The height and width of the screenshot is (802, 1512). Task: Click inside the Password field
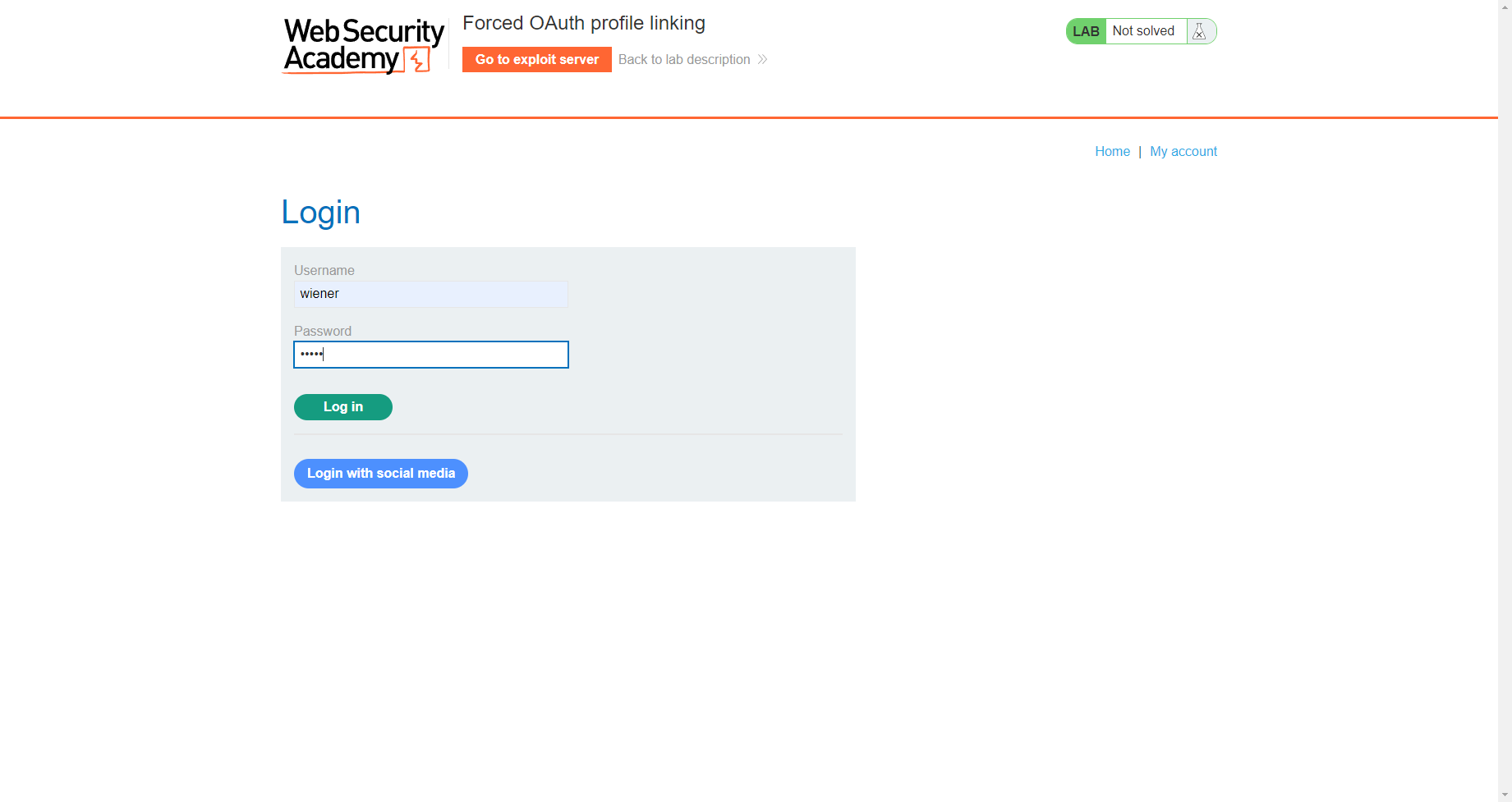pos(430,355)
